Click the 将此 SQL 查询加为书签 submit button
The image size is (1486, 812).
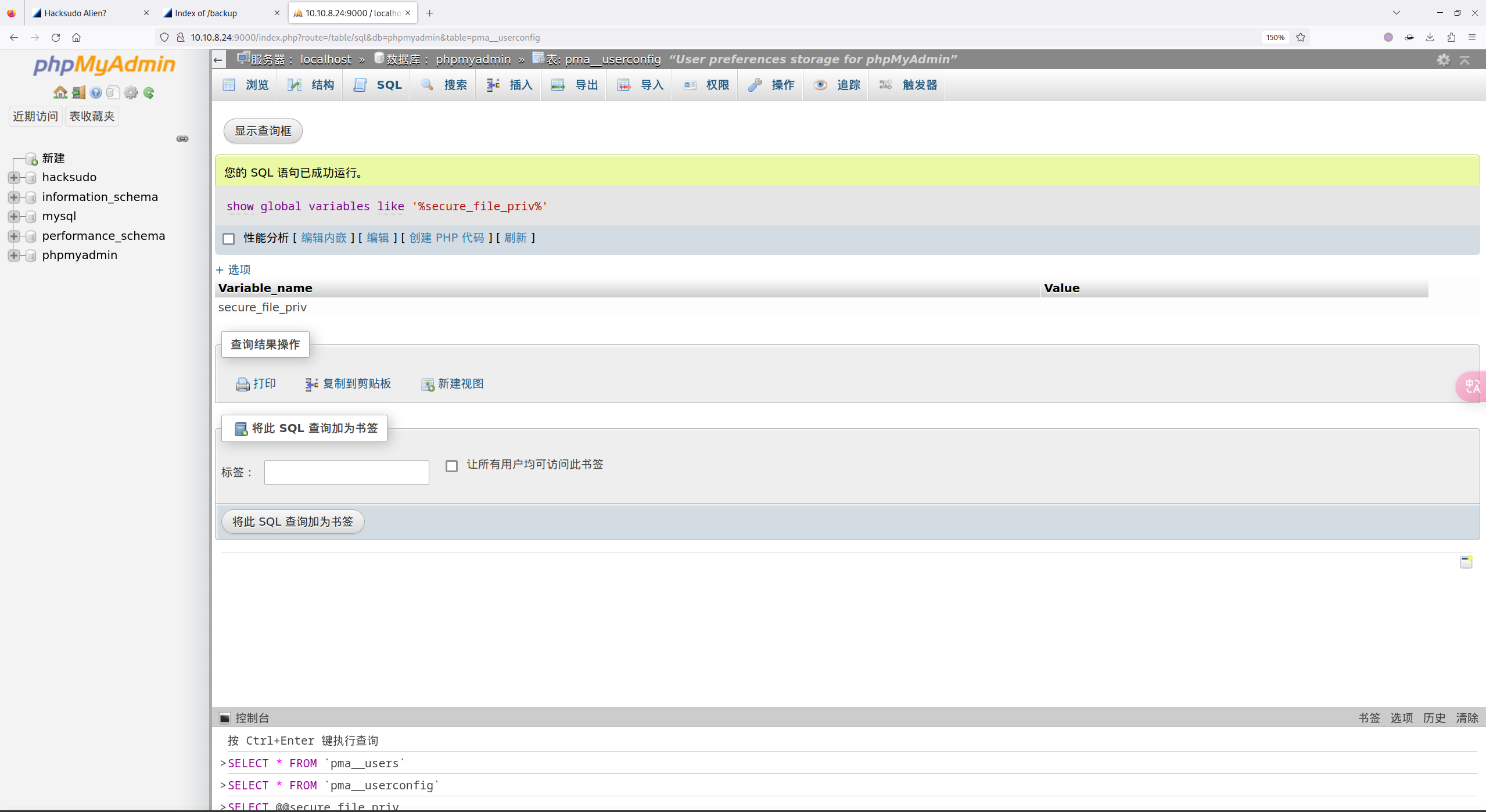click(x=293, y=522)
